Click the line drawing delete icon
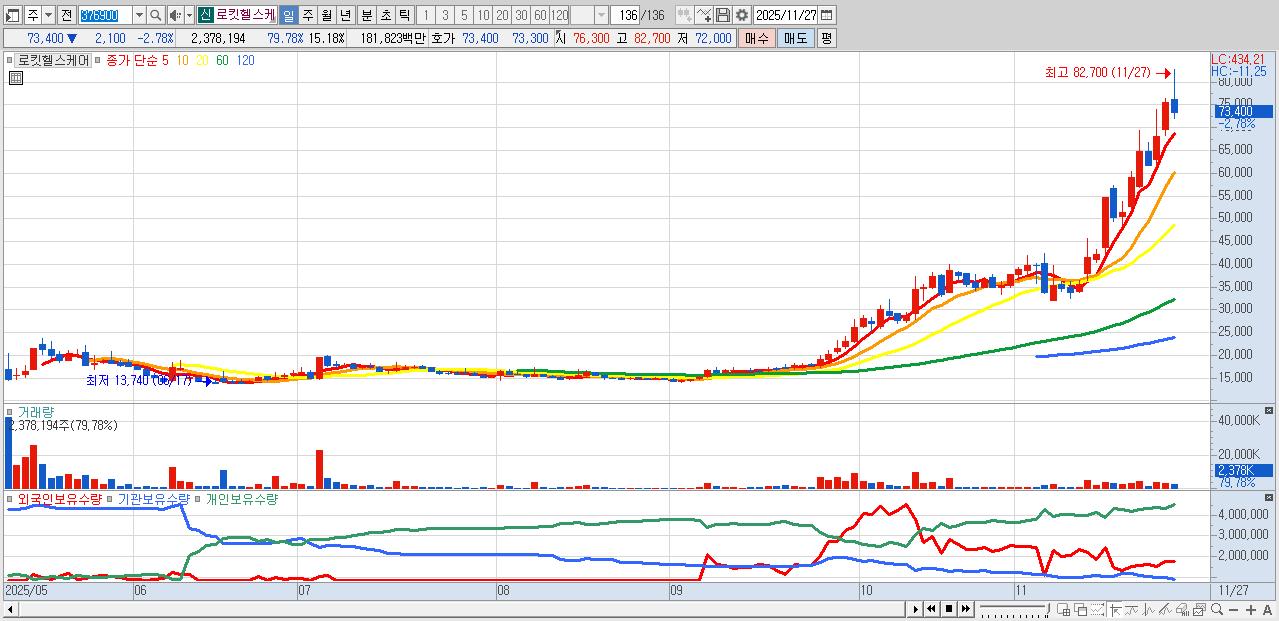This screenshot has width=1279, height=621. 703,15
